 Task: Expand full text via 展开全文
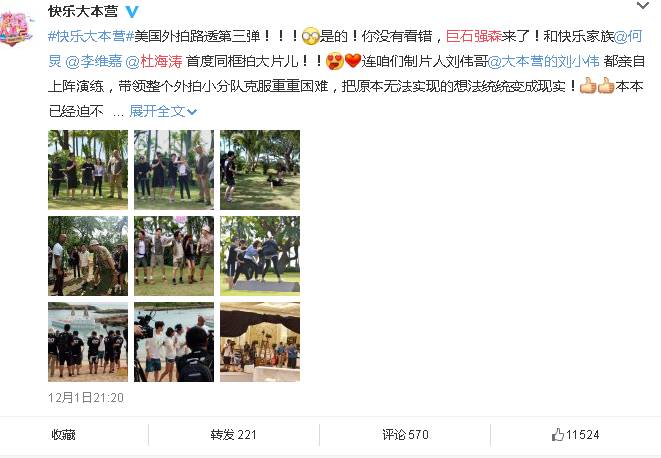[x=163, y=111]
